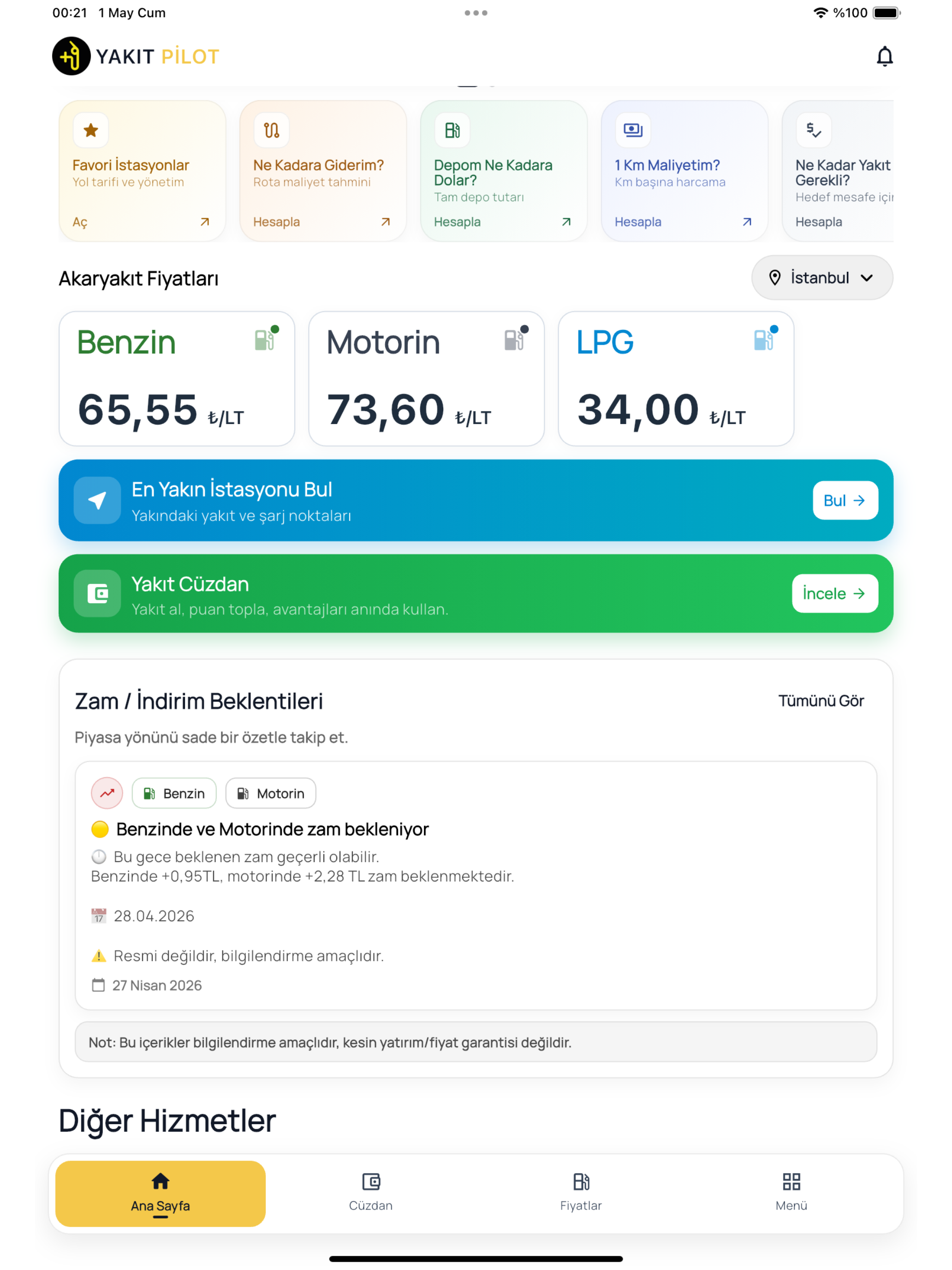Open the Menü tab
The height and width of the screenshot is (1270, 952).
[x=791, y=1193]
